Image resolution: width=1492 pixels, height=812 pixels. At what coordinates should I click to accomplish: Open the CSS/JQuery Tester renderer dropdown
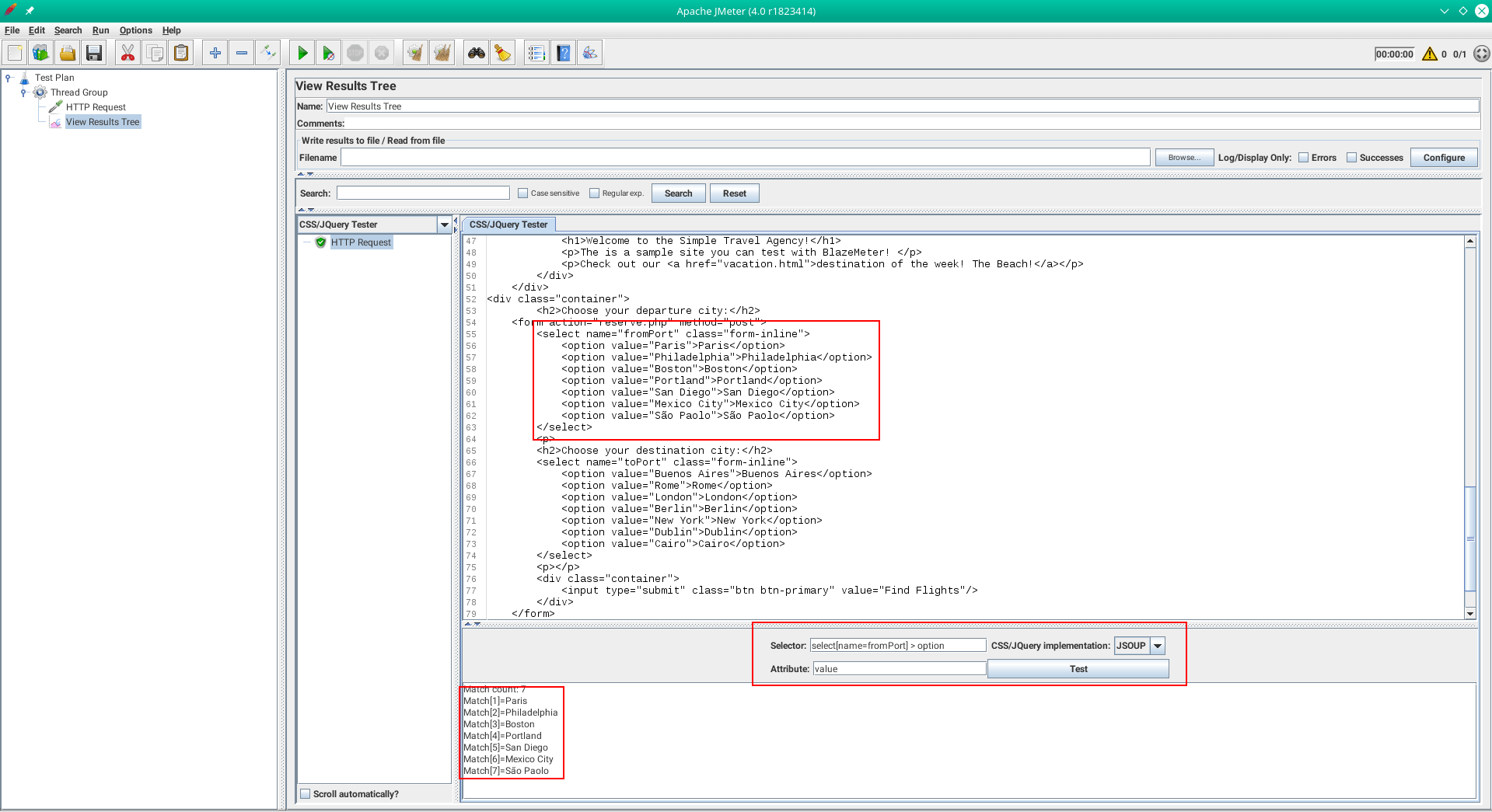coord(444,225)
